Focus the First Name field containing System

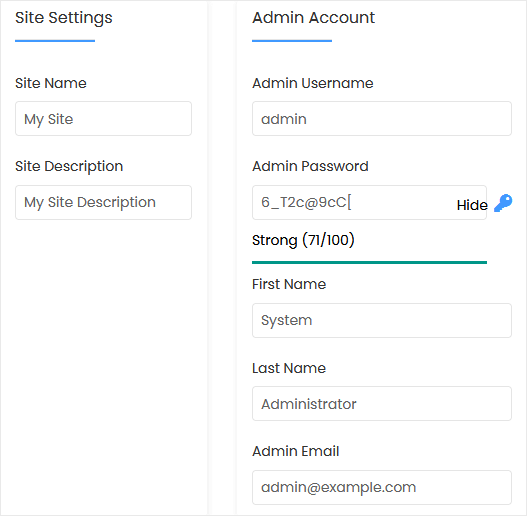click(x=382, y=320)
